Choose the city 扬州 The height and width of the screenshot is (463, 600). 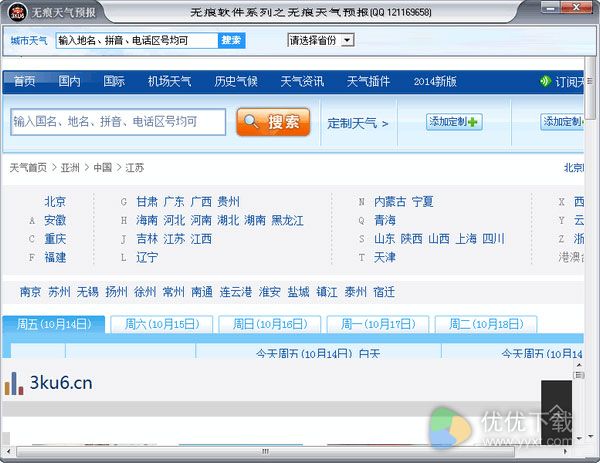[x=116, y=292]
